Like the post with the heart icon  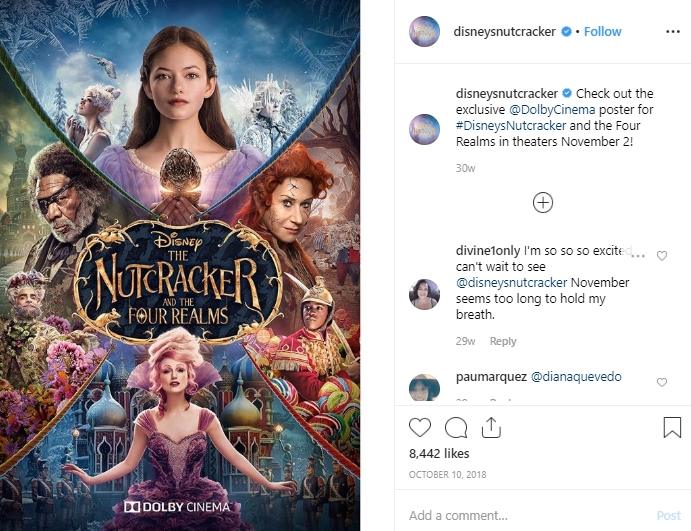420,427
